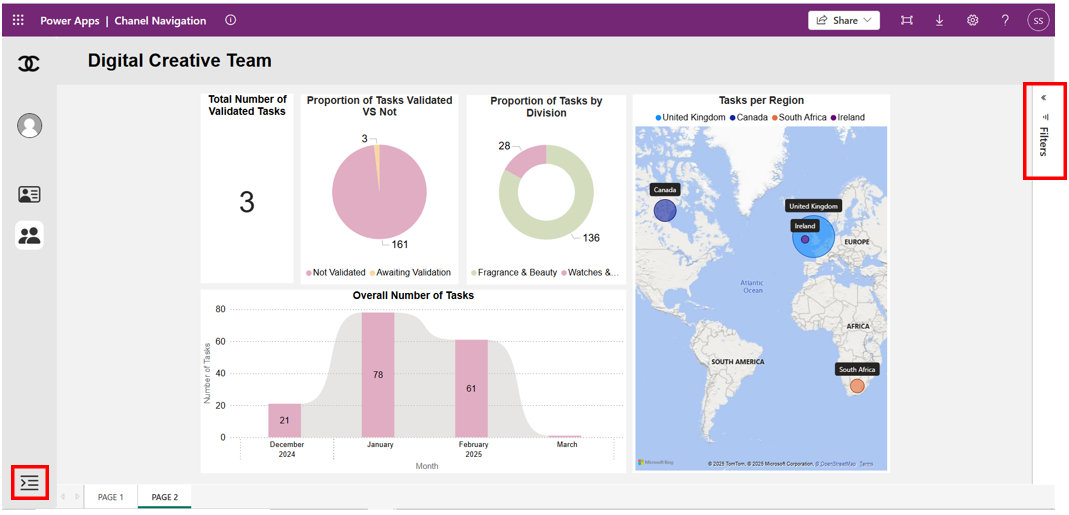
Task: Click the fit-to-screen icon in header
Action: 906,20
